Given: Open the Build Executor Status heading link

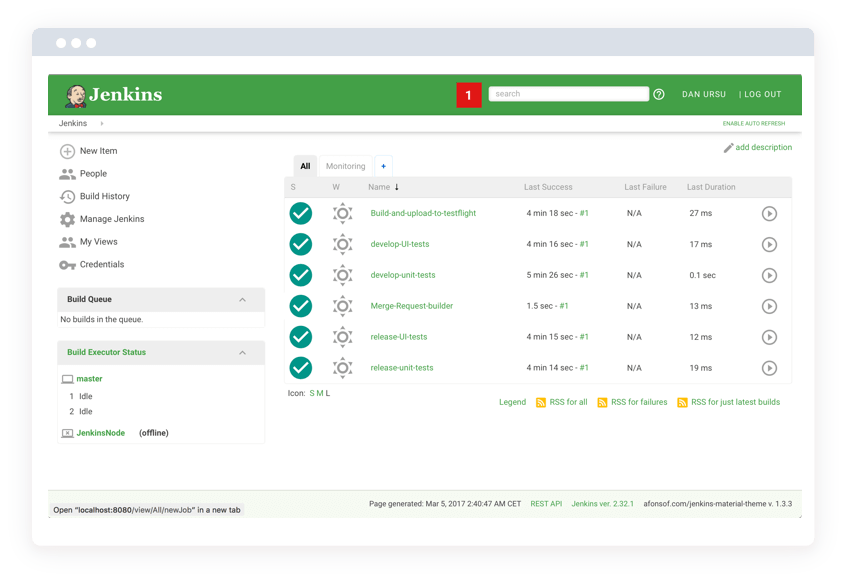Looking at the screenshot, I should 106,352.
